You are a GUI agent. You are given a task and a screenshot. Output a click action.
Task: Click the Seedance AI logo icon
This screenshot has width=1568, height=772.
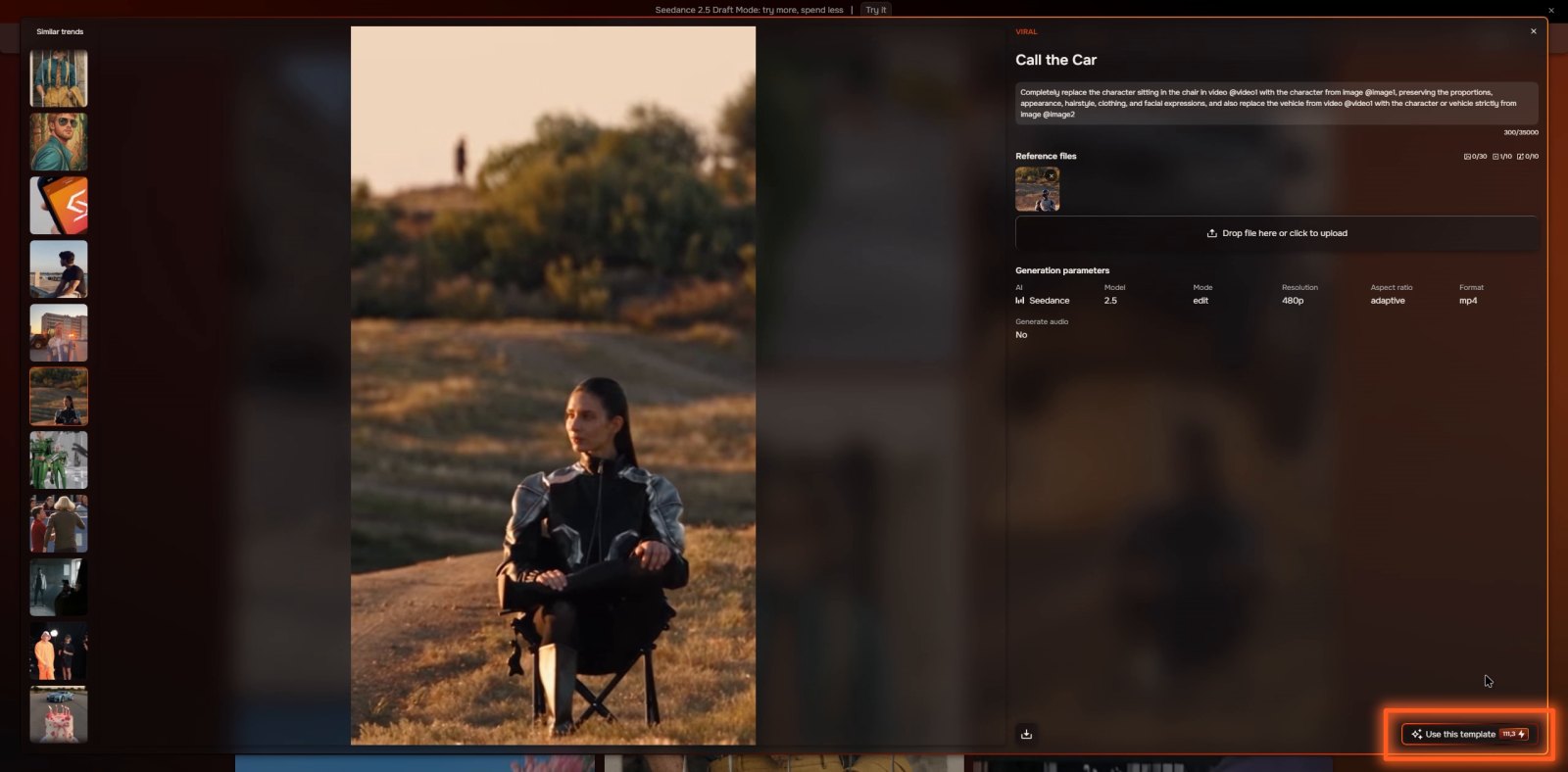[x=1020, y=301]
